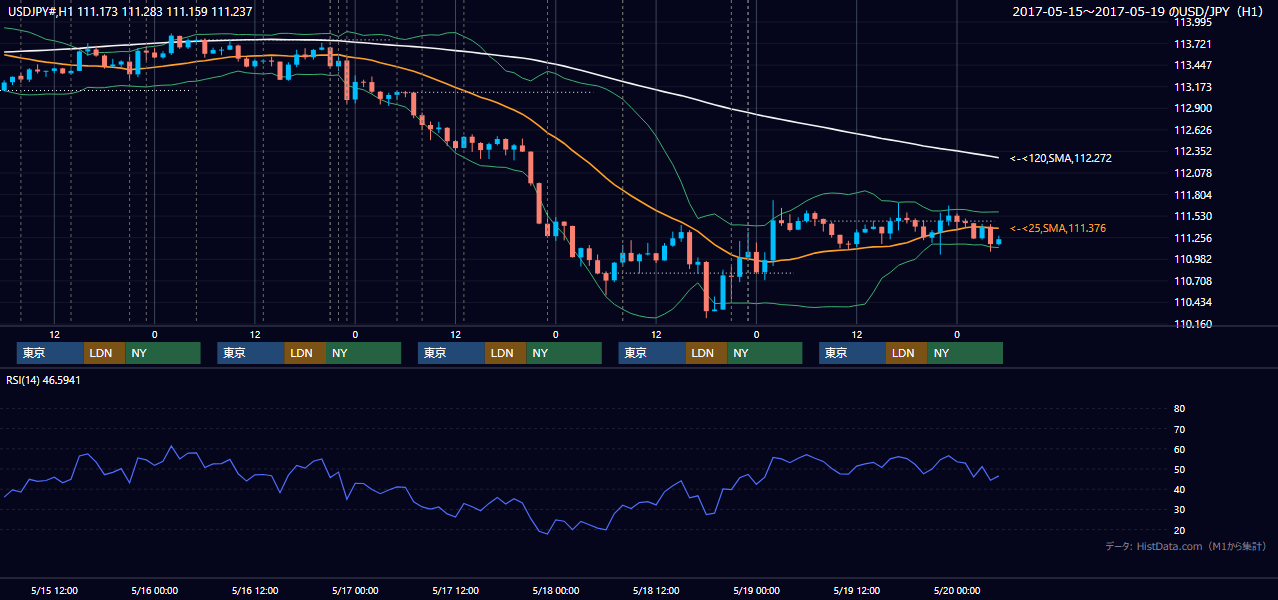1278x600 pixels.
Task: Click the RSI 40 level label
Action: [1179, 489]
